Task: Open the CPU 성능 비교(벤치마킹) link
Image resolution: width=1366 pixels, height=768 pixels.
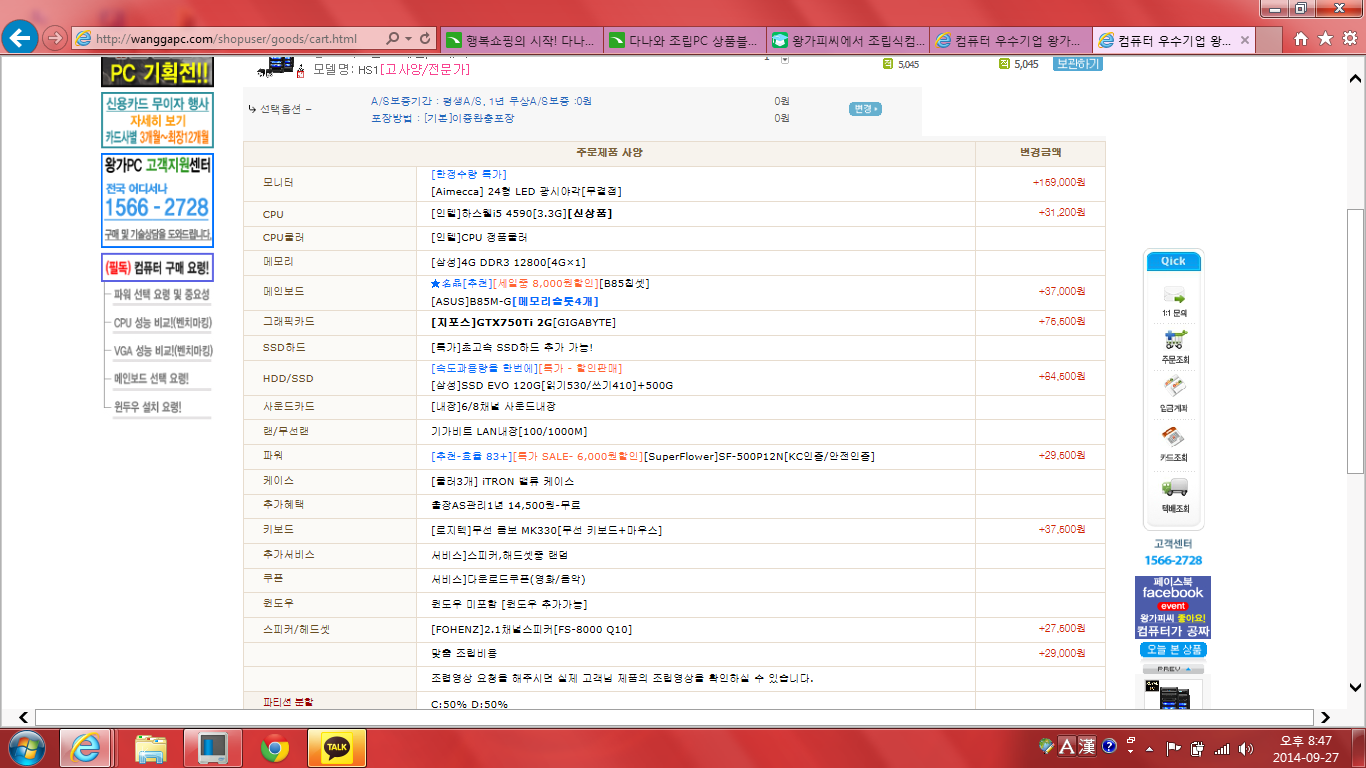Action: point(162,323)
